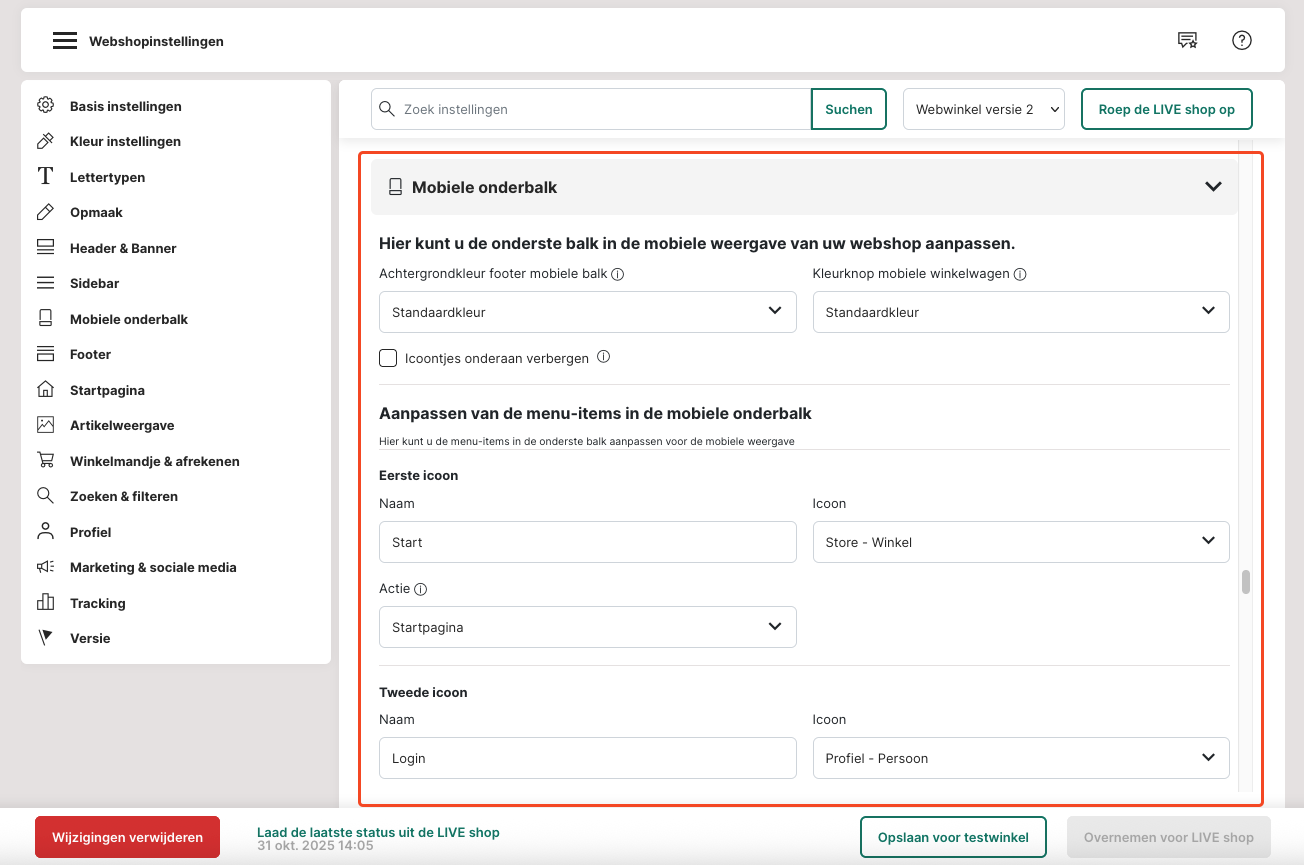The height and width of the screenshot is (865, 1304).
Task: Open the hamburger menu icon
Action: pos(65,41)
